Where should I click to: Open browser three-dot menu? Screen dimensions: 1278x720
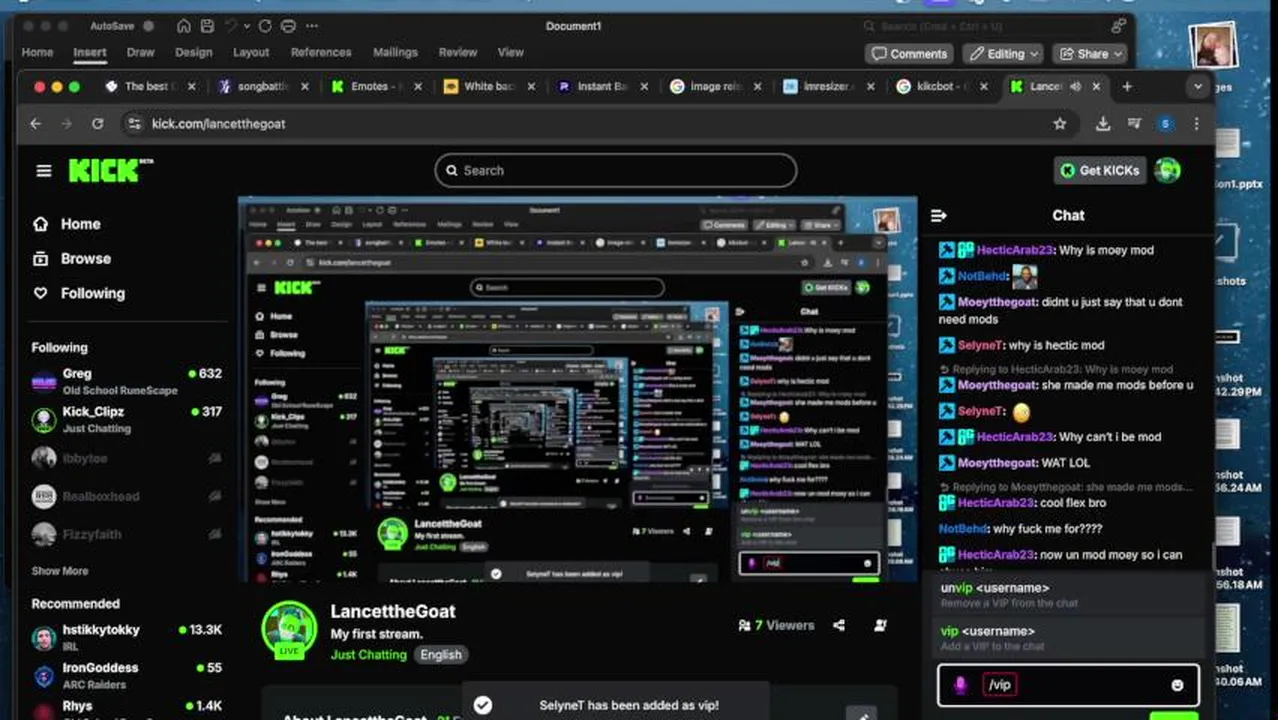(x=1196, y=124)
